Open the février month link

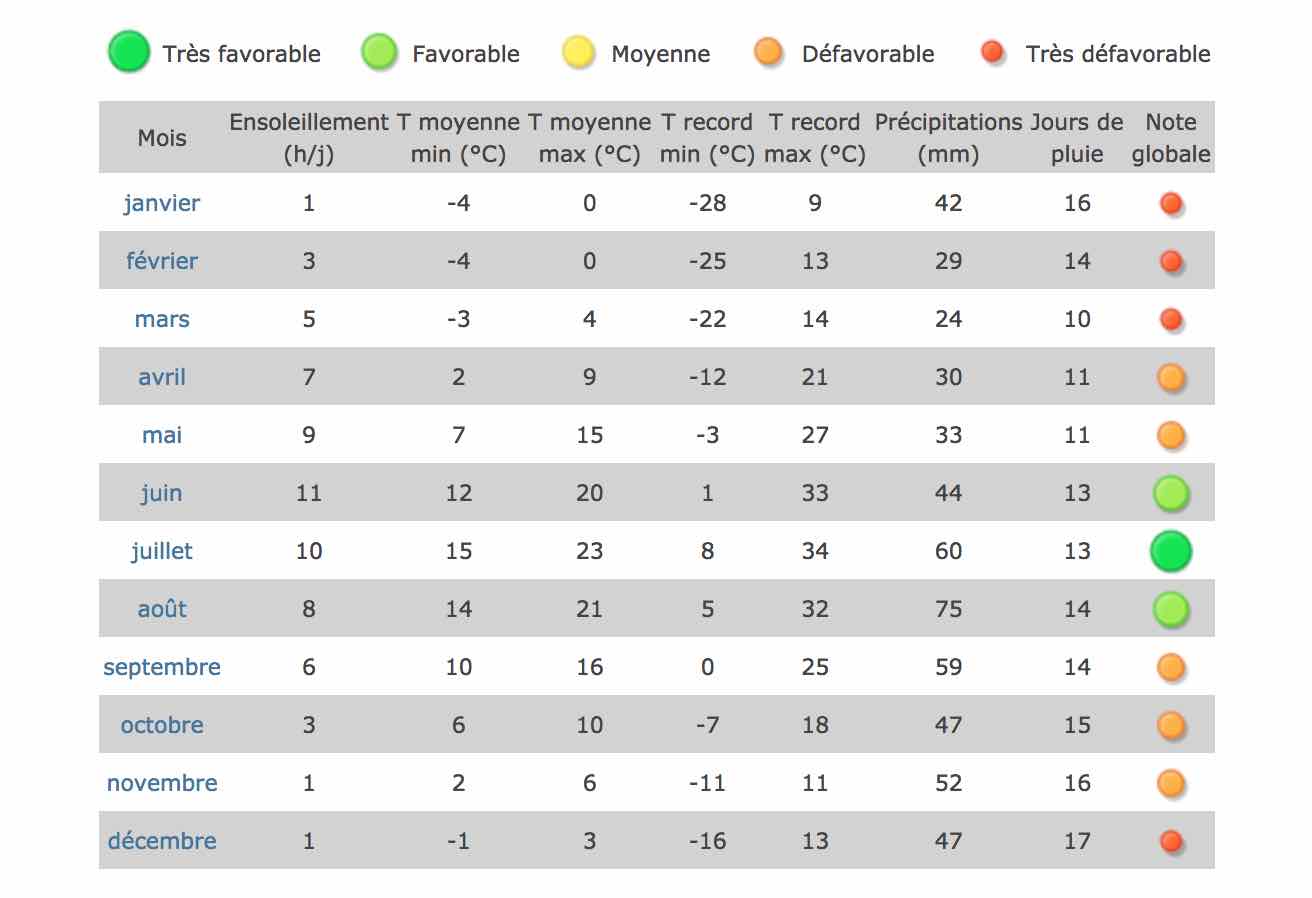click(162, 261)
